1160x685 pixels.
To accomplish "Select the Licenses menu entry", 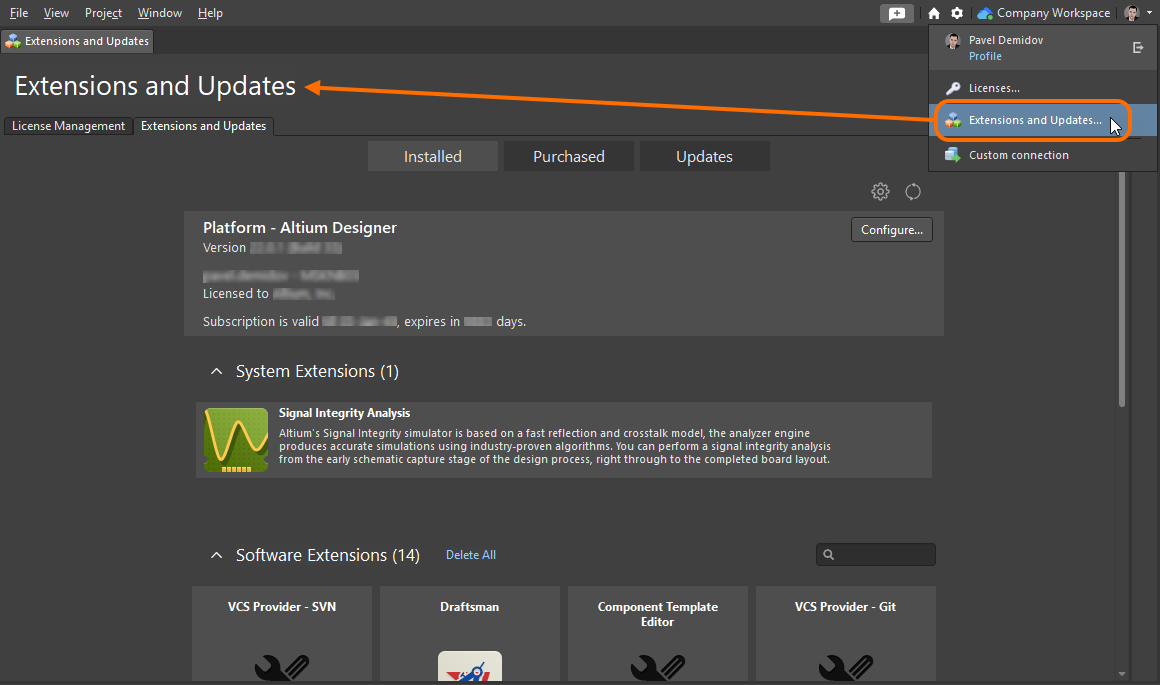I will coord(994,88).
